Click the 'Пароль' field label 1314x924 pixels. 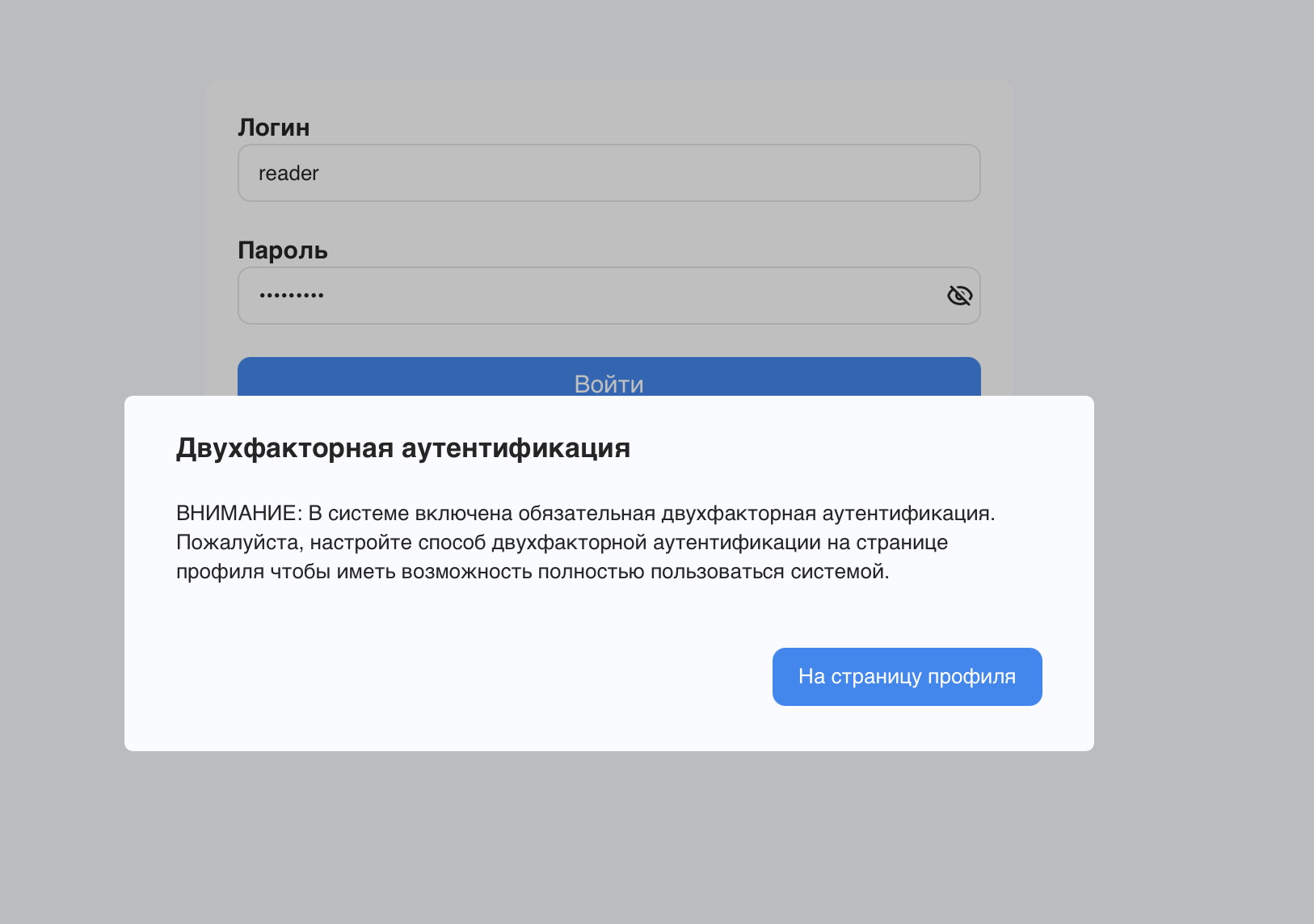[283, 250]
